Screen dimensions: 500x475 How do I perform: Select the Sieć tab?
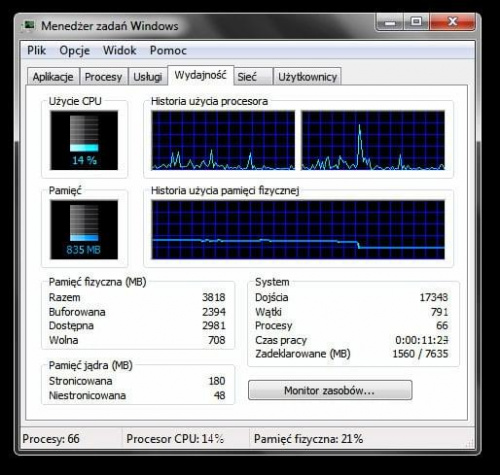[253, 77]
